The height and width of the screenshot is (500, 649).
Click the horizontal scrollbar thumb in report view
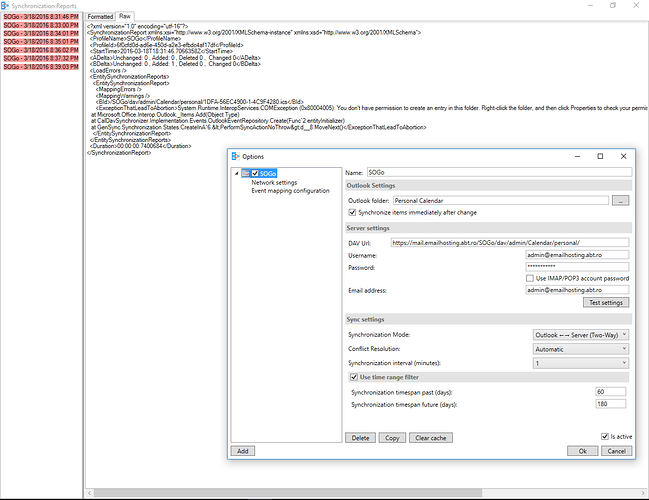(x=287, y=493)
